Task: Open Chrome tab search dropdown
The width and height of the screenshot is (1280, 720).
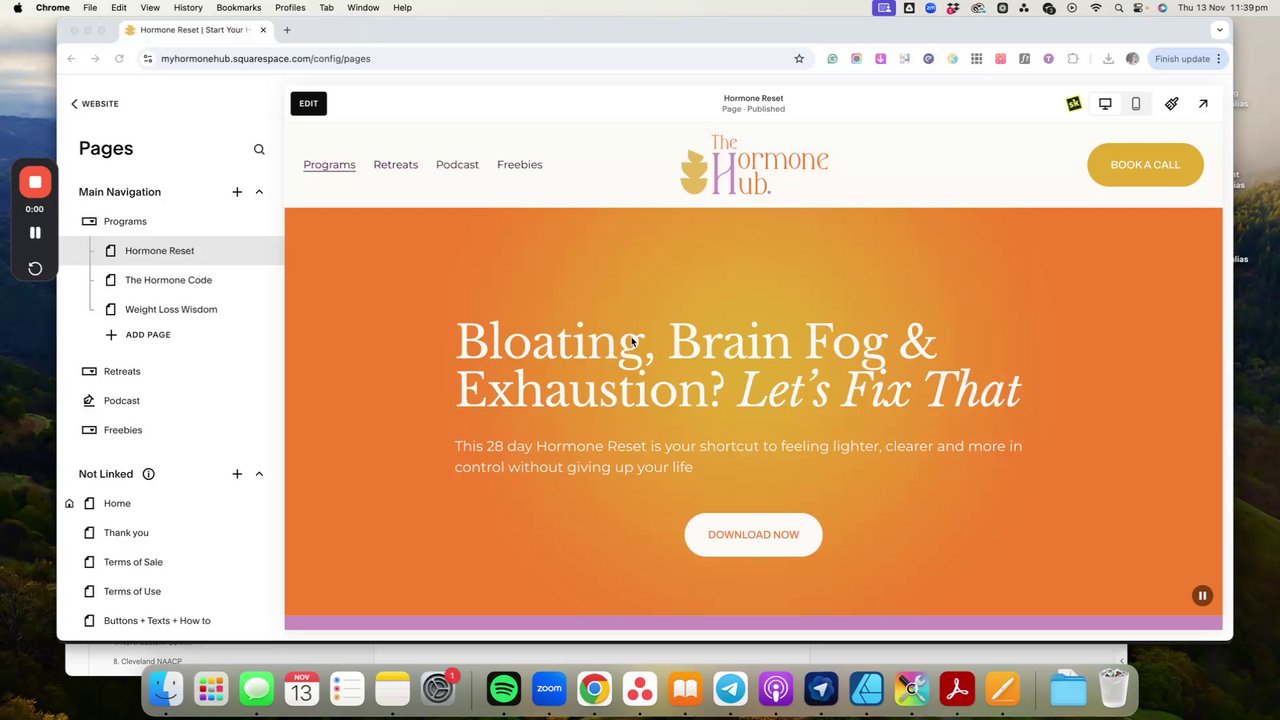Action: point(1219,30)
